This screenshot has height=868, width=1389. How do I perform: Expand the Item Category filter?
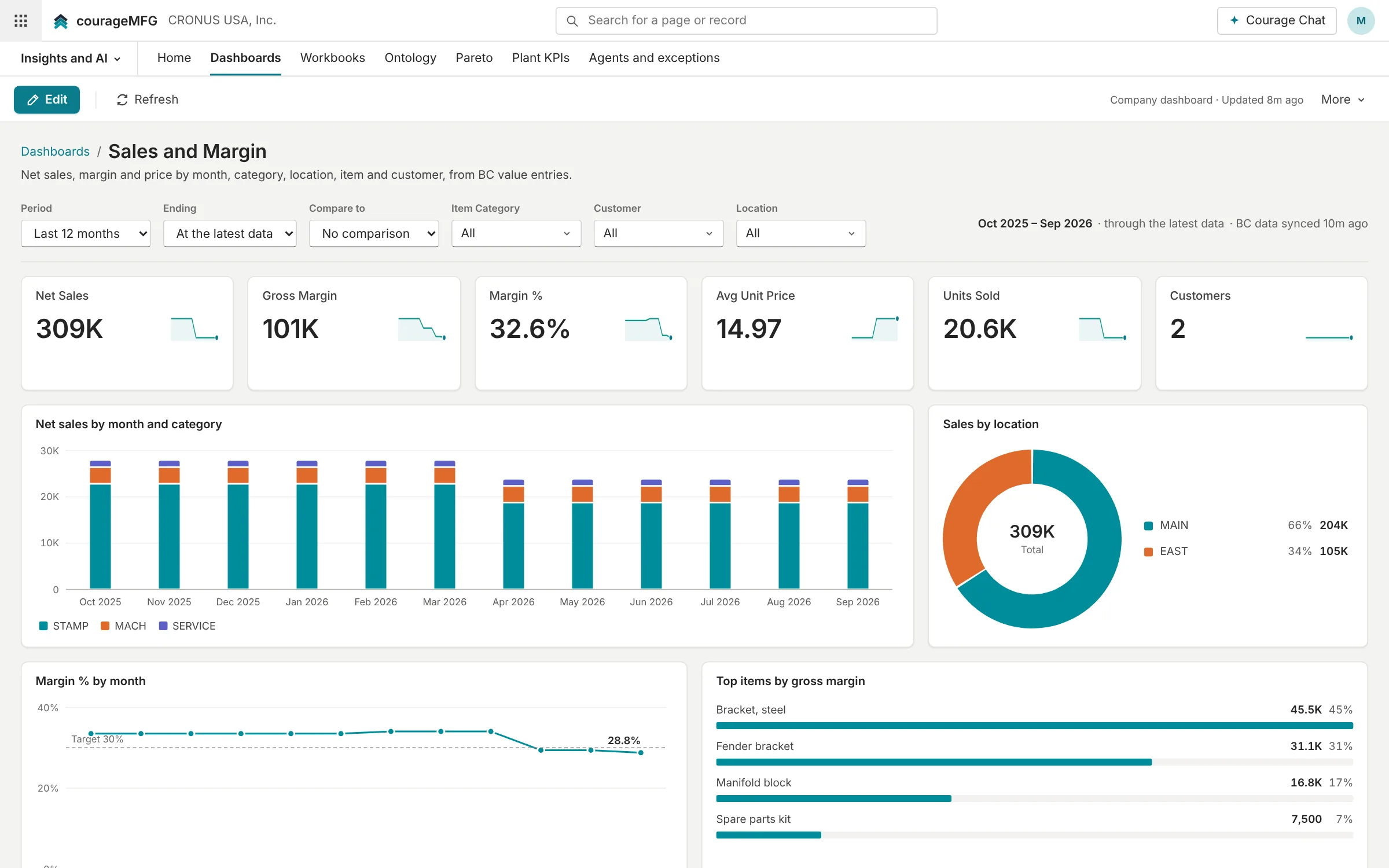(x=516, y=233)
